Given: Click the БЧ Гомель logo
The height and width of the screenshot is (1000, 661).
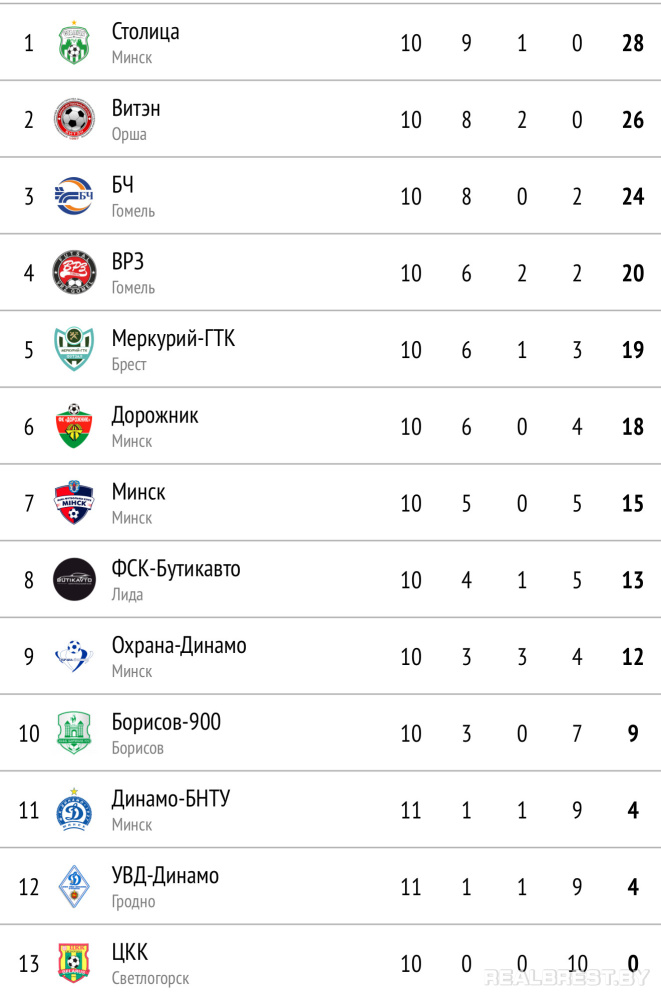Looking at the screenshot, I should pyautogui.click(x=74, y=196).
